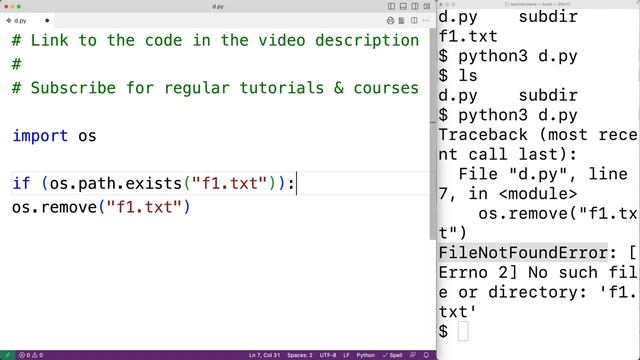
Task: Click the import os code line
Action: (54, 136)
